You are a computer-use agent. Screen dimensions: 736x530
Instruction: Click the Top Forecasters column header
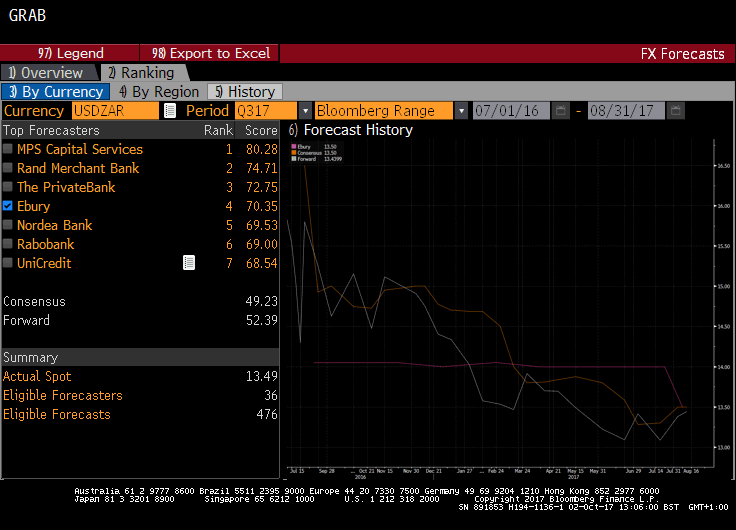tap(51, 130)
